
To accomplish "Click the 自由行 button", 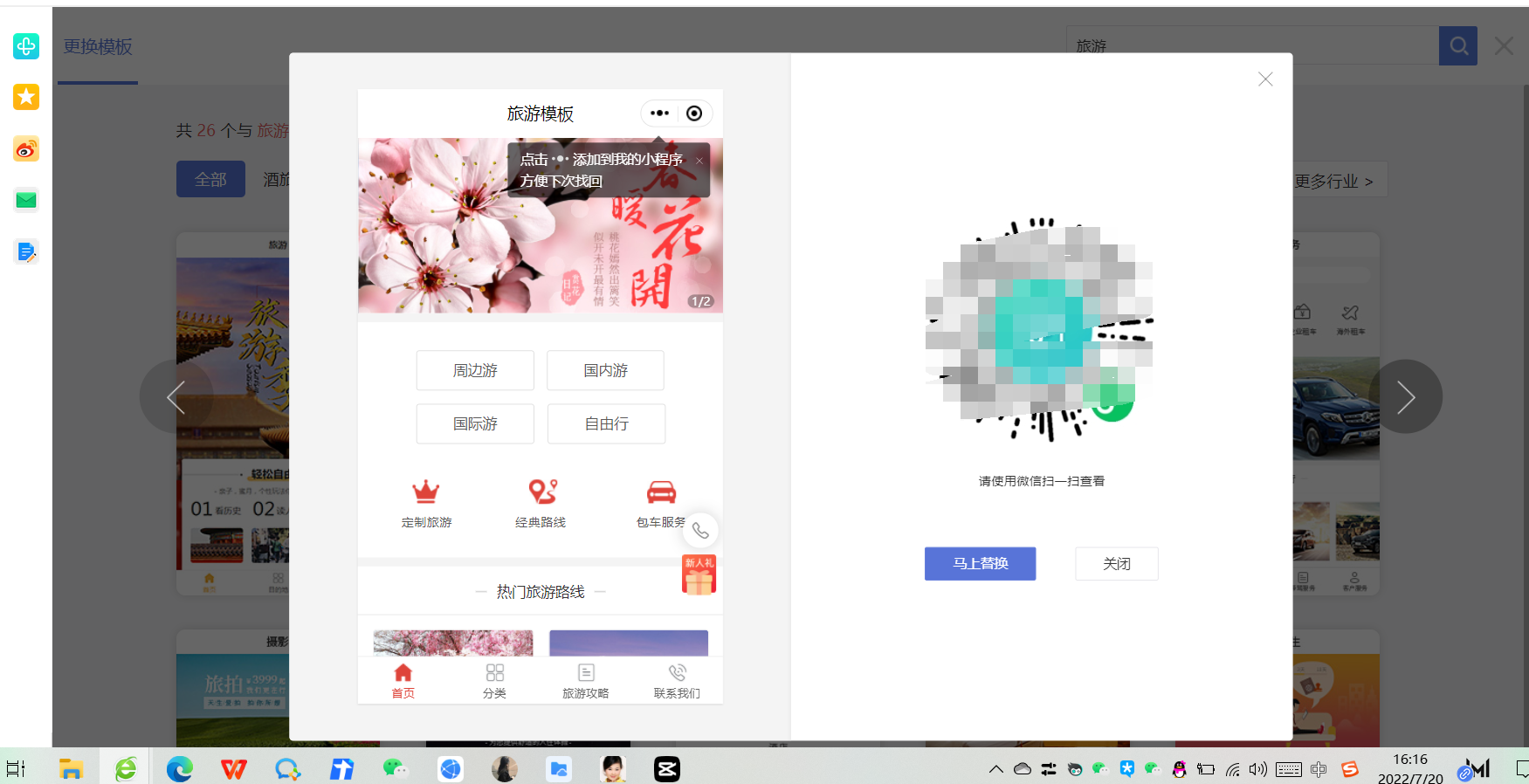I will point(606,423).
